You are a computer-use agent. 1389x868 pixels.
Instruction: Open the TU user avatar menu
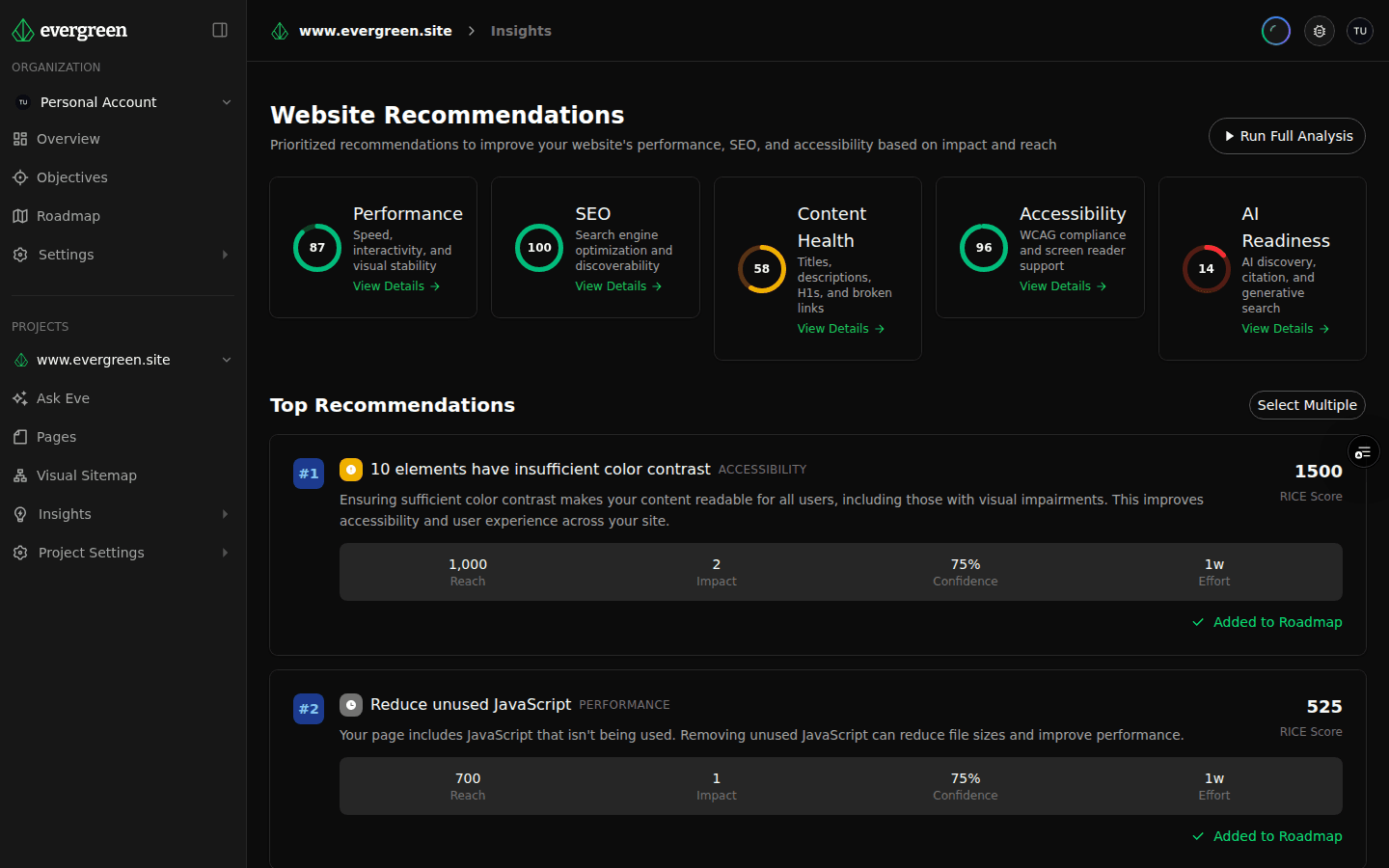click(1360, 31)
